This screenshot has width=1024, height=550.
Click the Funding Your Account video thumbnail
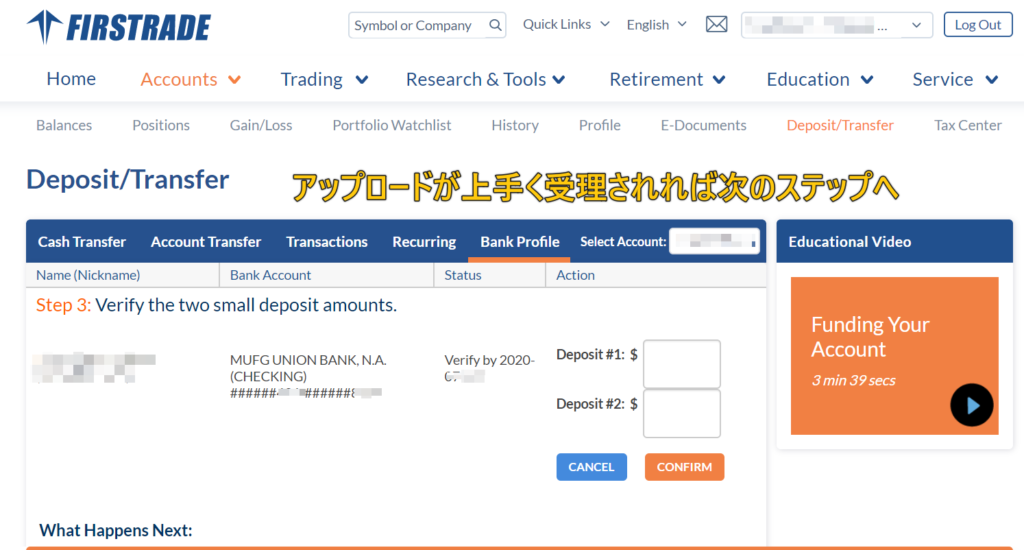point(894,355)
